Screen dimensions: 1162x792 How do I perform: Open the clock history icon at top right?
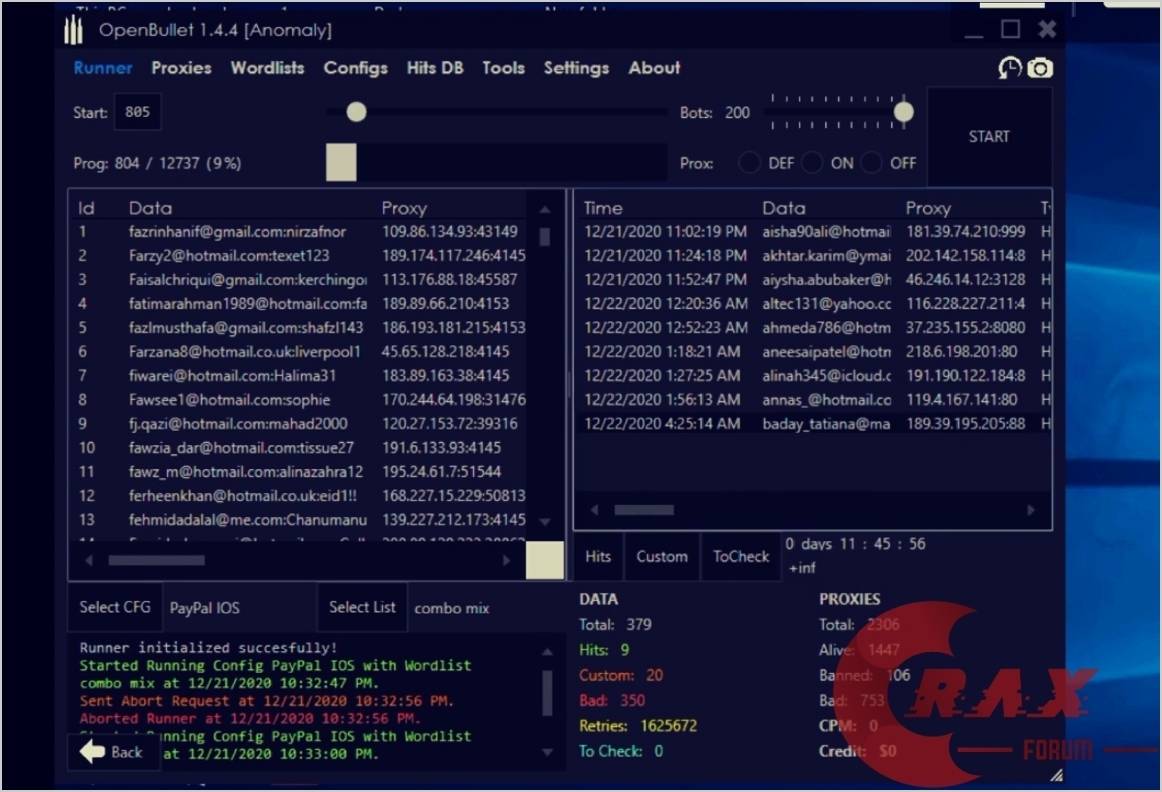pyautogui.click(x=1009, y=68)
